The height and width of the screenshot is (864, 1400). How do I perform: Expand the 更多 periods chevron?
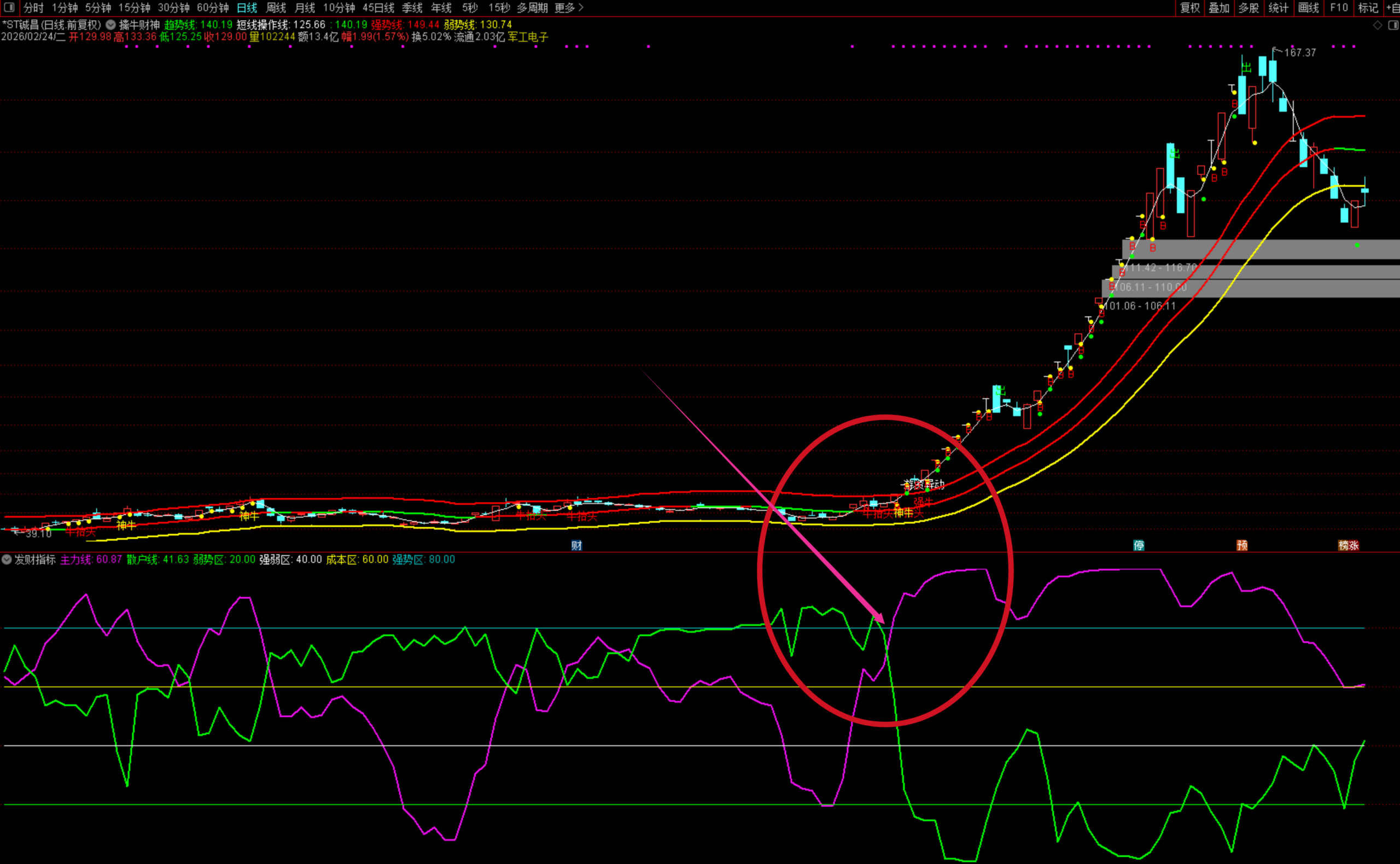[581, 8]
